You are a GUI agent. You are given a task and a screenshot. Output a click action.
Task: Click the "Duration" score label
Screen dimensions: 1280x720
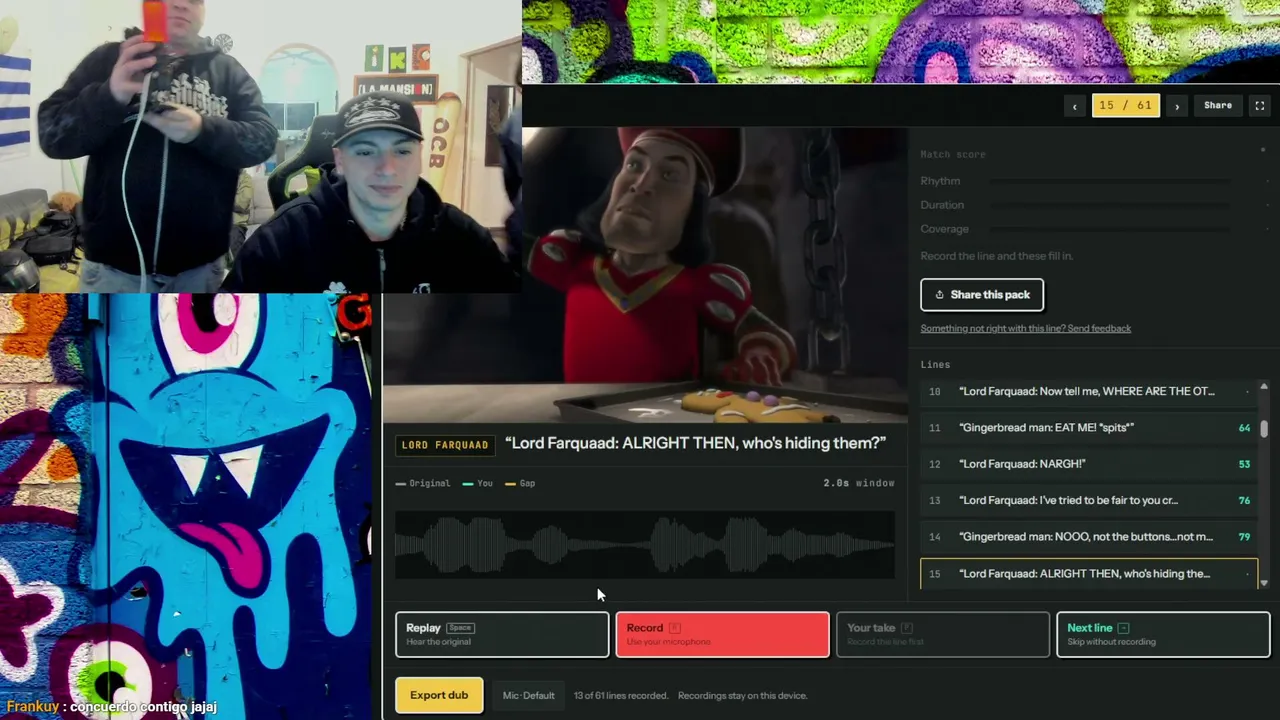pos(942,205)
